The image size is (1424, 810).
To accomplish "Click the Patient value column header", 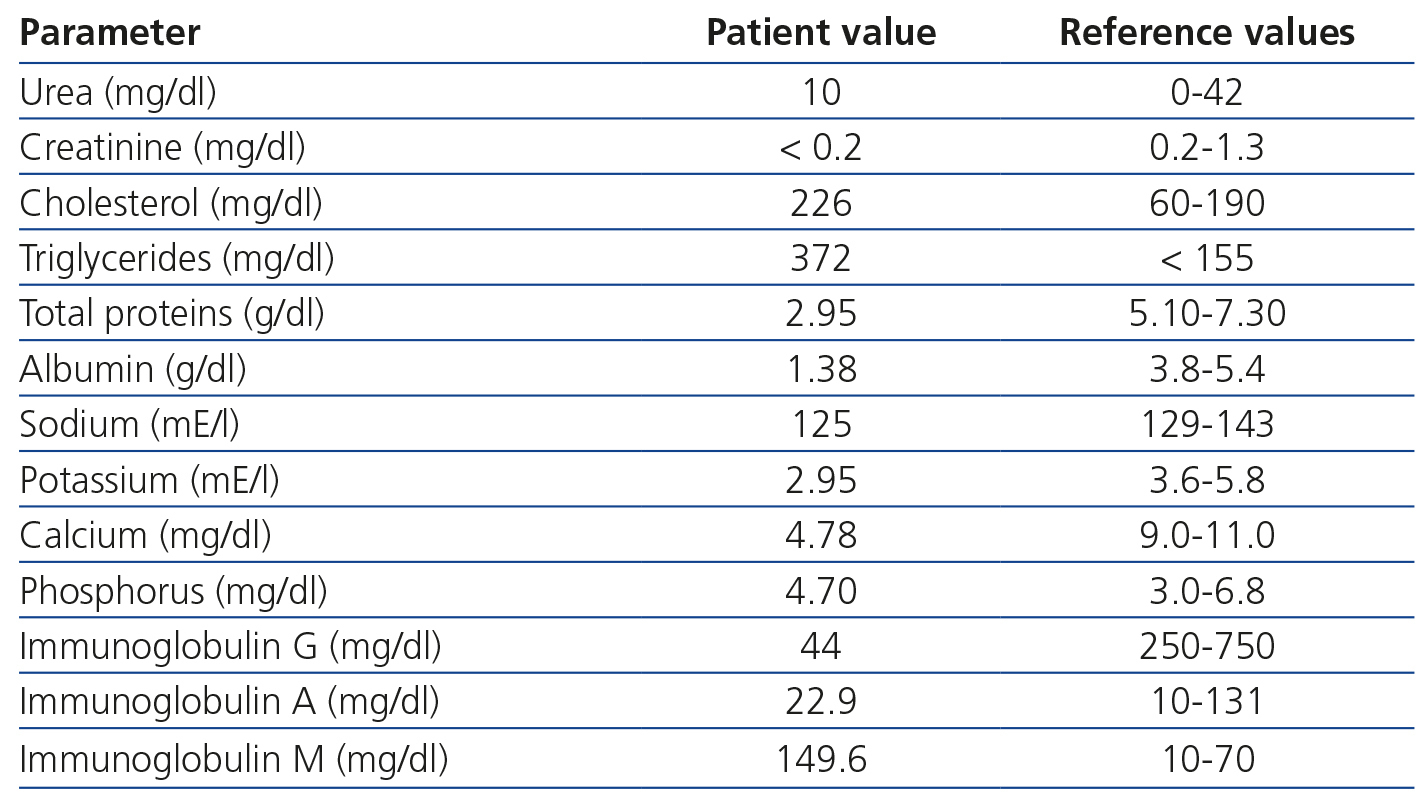I will (821, 33).
